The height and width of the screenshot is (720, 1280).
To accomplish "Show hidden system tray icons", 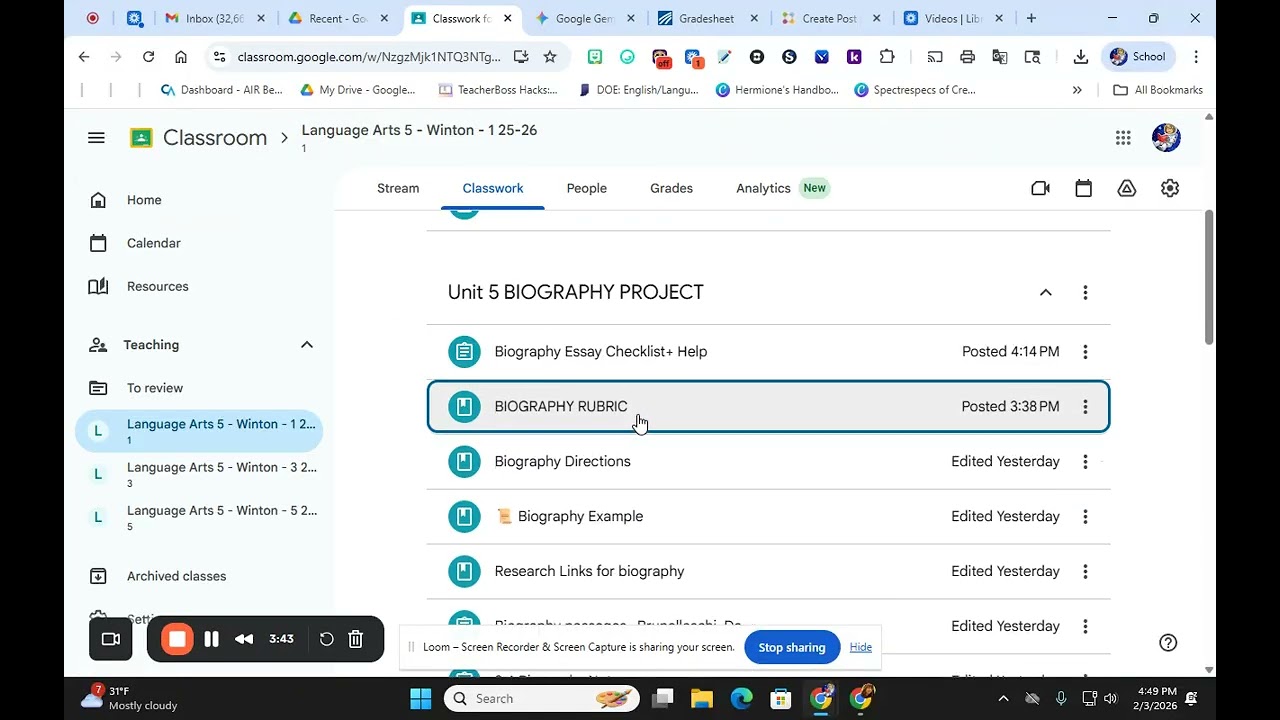I will click(x=1003, y=699).
